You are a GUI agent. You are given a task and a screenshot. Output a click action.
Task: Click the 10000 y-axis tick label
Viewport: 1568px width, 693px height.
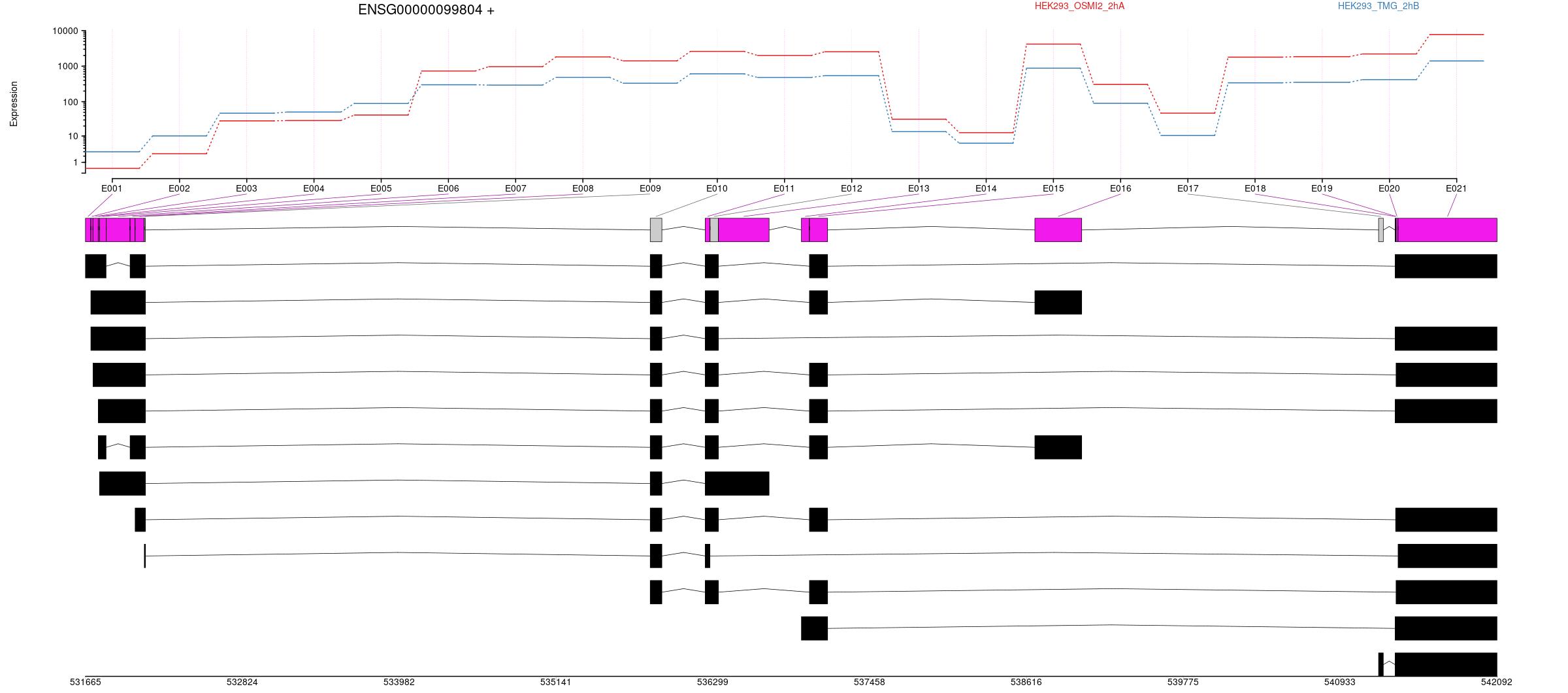click(x=65, y=31)
